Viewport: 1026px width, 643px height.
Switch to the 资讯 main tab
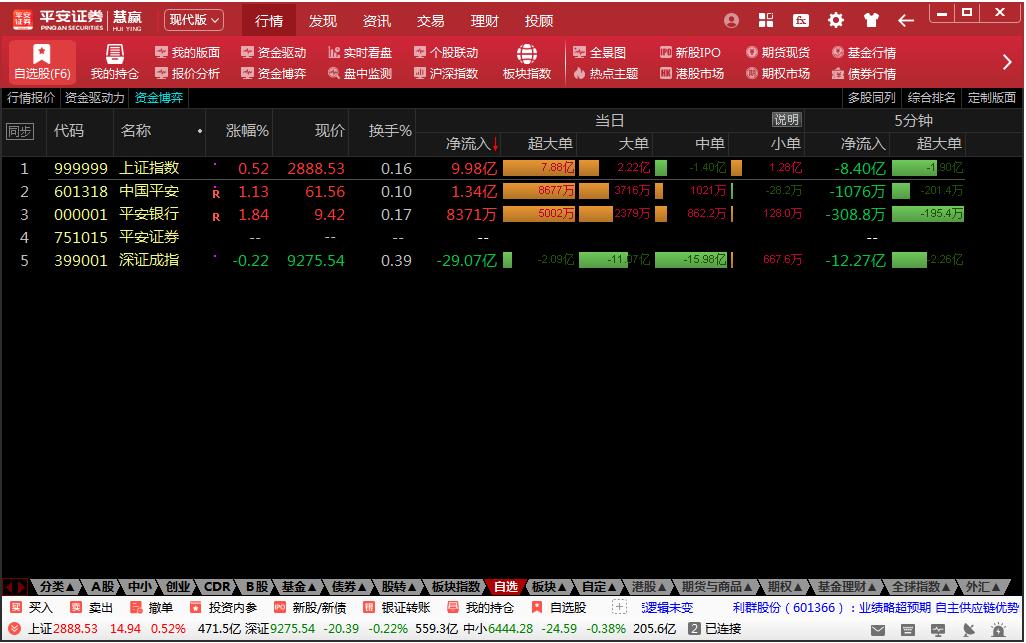(377, 21)
